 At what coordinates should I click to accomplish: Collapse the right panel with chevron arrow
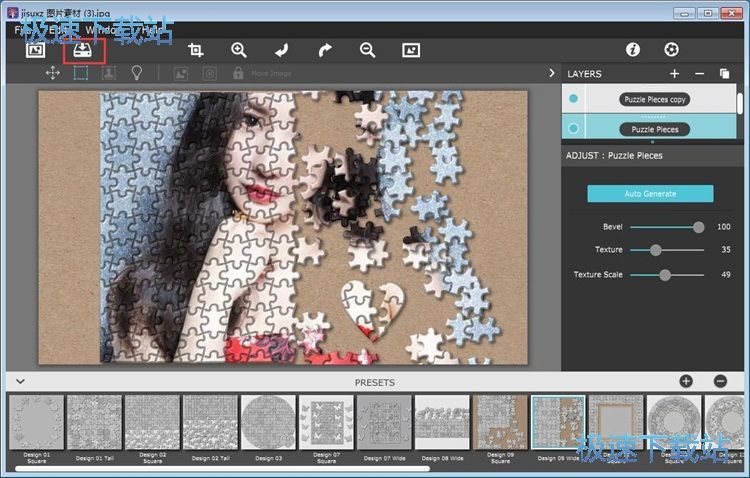551,73
